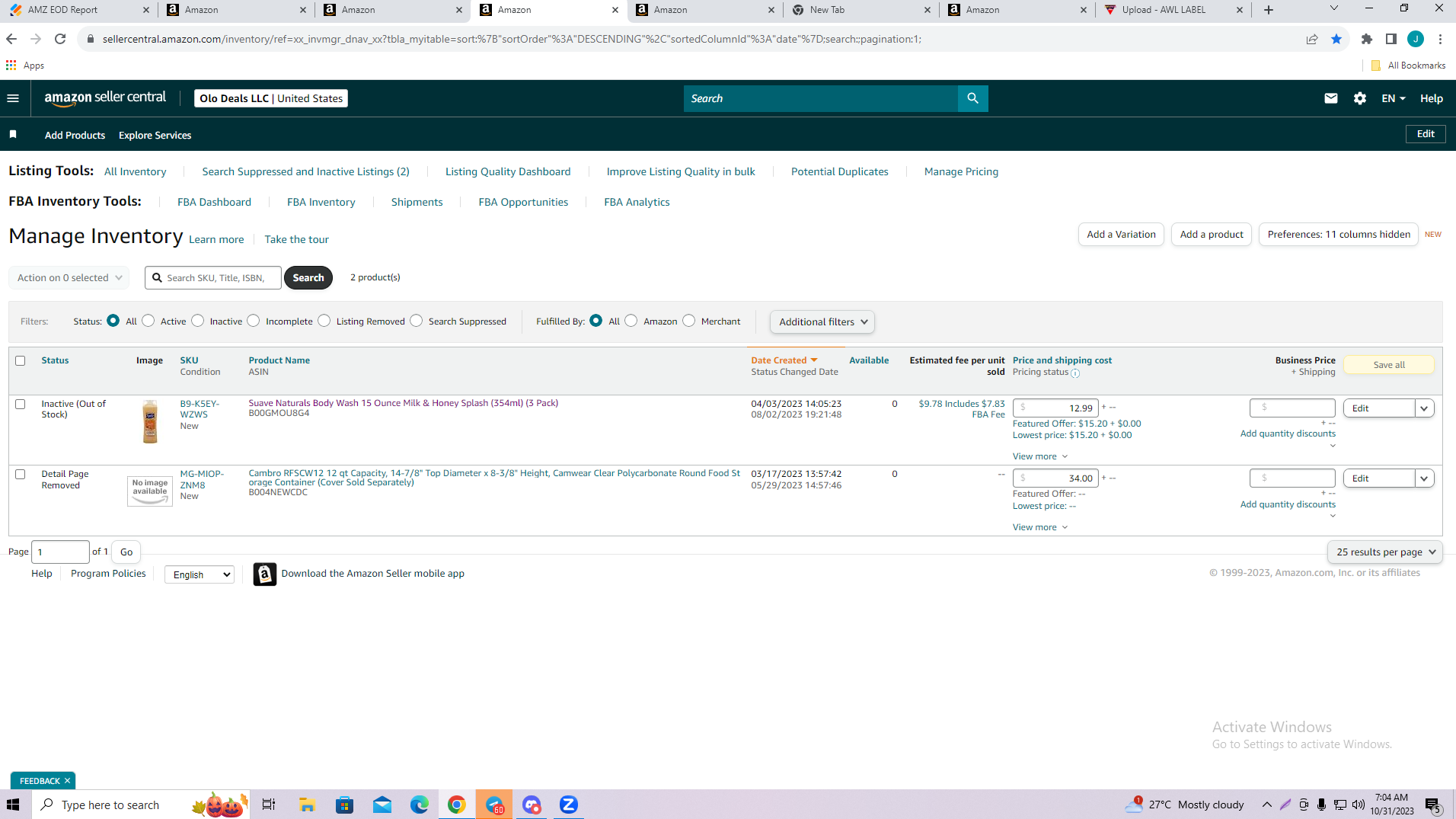Share this page via address bar icon
The height and width of the screenshot is (819, 1456).
[x=1311, y=39]
